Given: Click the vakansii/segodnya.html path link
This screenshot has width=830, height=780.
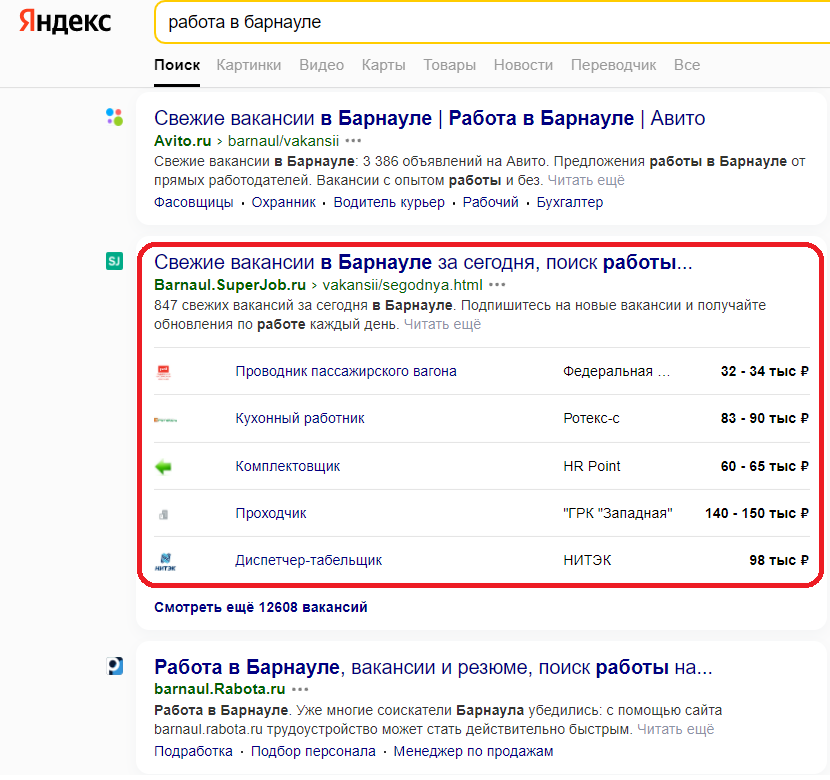Looking at the screenshot, I should tap(402, 285).
